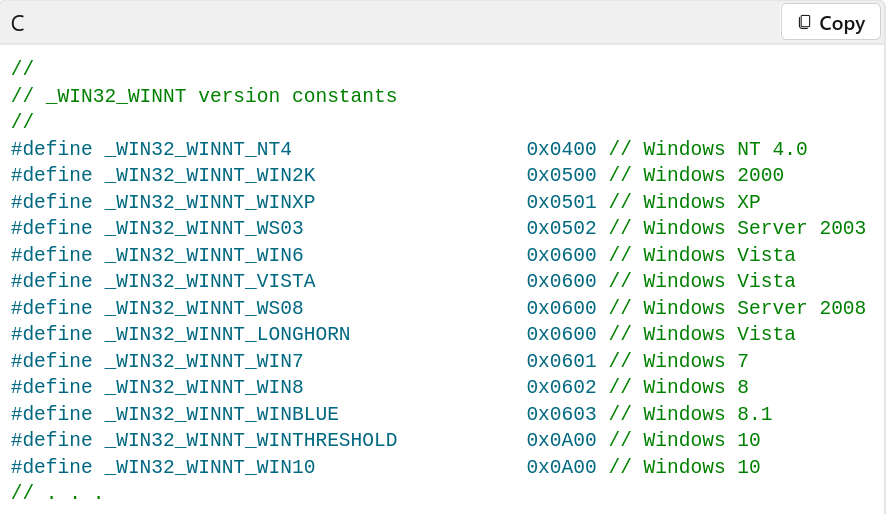Click the 0x0400 hex value
This screenshot has width=886, height=514.
pos(561,149)
